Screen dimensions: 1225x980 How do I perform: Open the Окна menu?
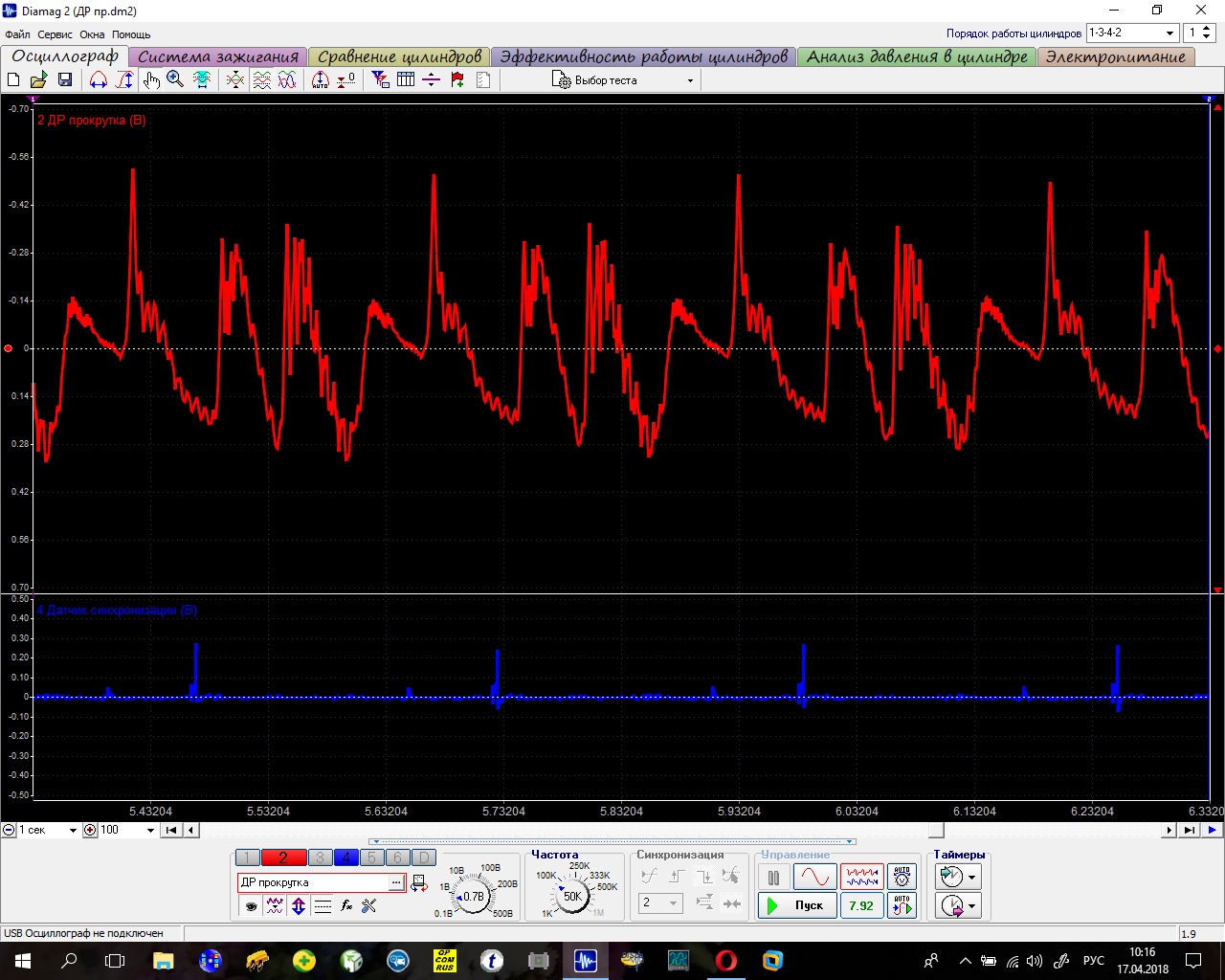coord(92,34)
